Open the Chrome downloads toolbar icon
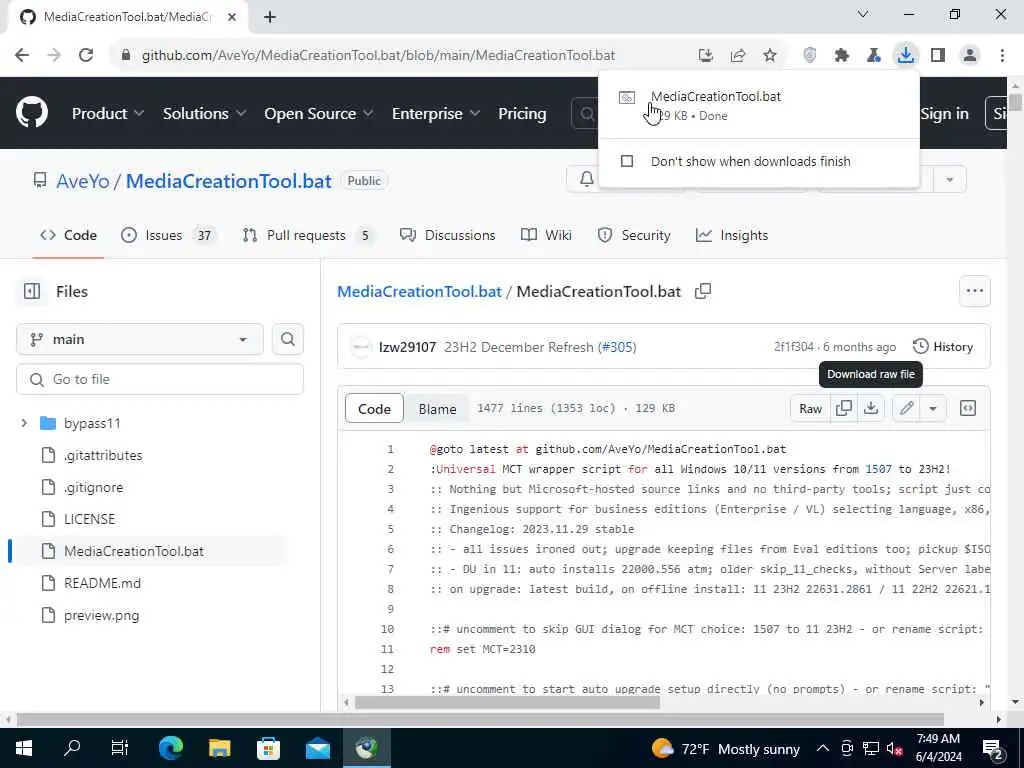 click(906, 56)
